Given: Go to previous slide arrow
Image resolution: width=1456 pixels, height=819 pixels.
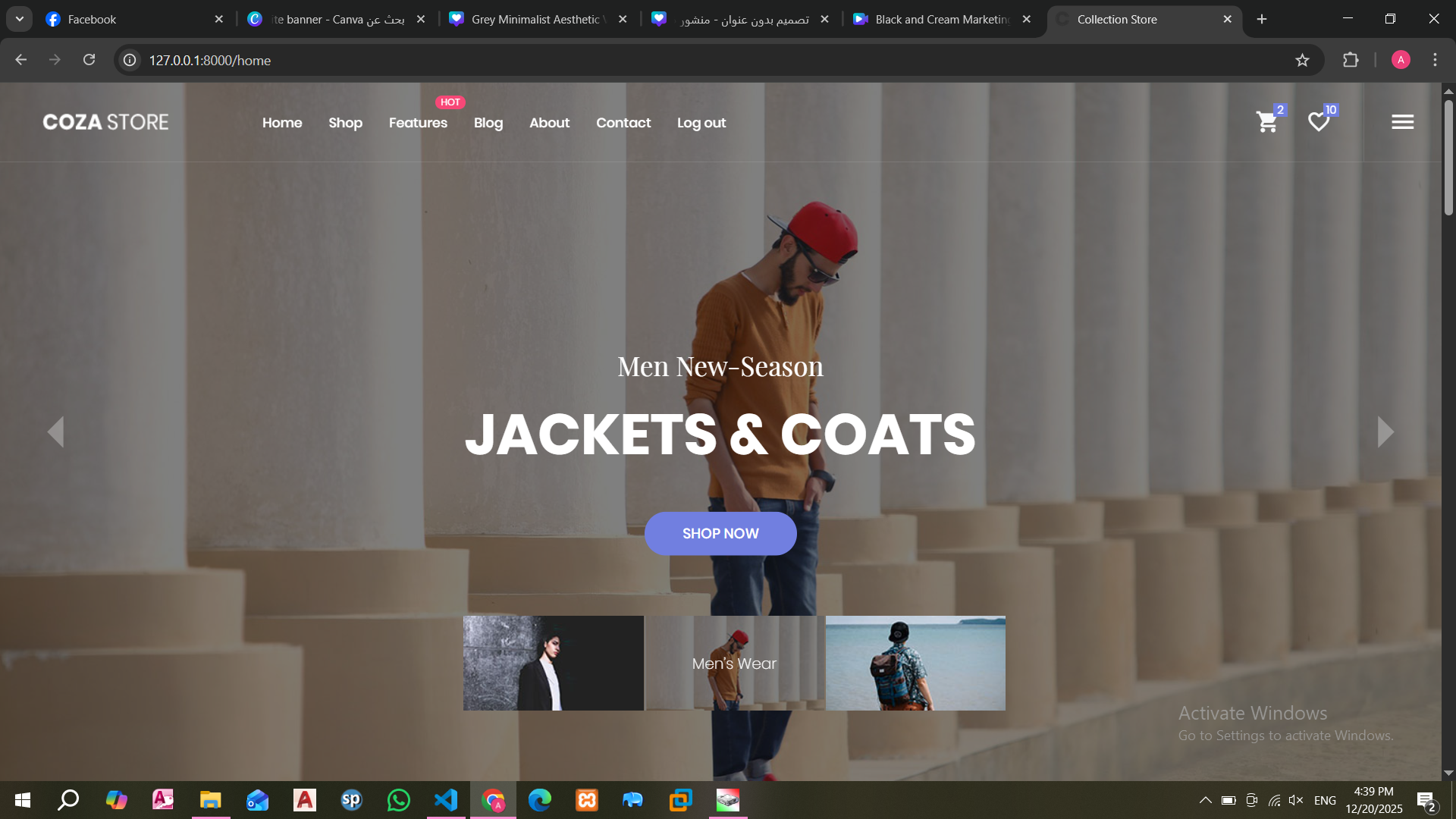Looking at the screenshot, I should [x=55, y=432].
